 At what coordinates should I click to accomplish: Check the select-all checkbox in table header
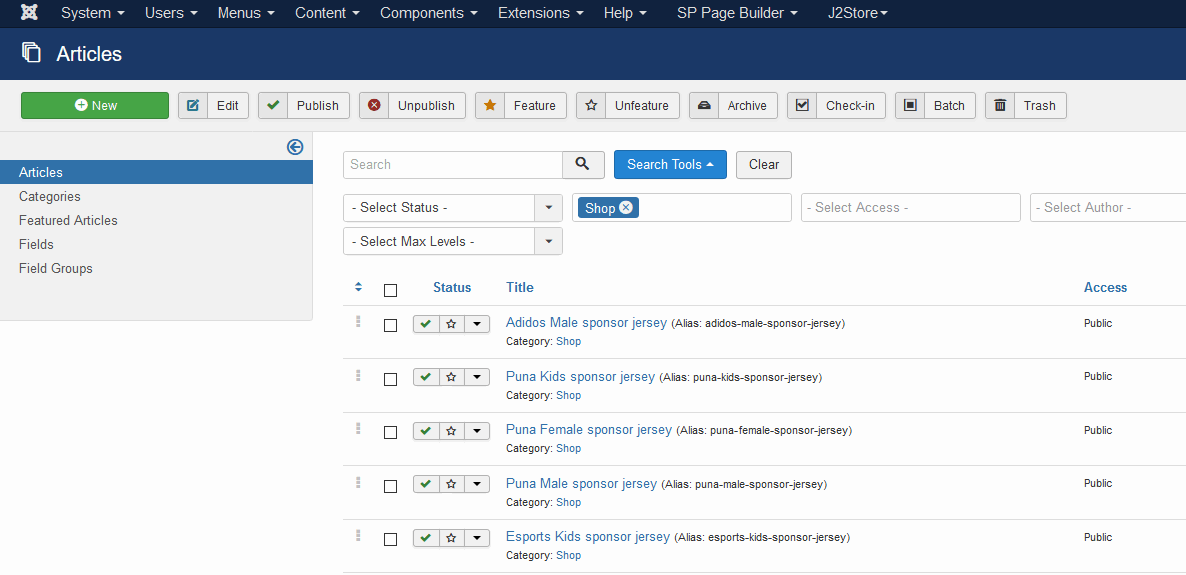(391, 290)
